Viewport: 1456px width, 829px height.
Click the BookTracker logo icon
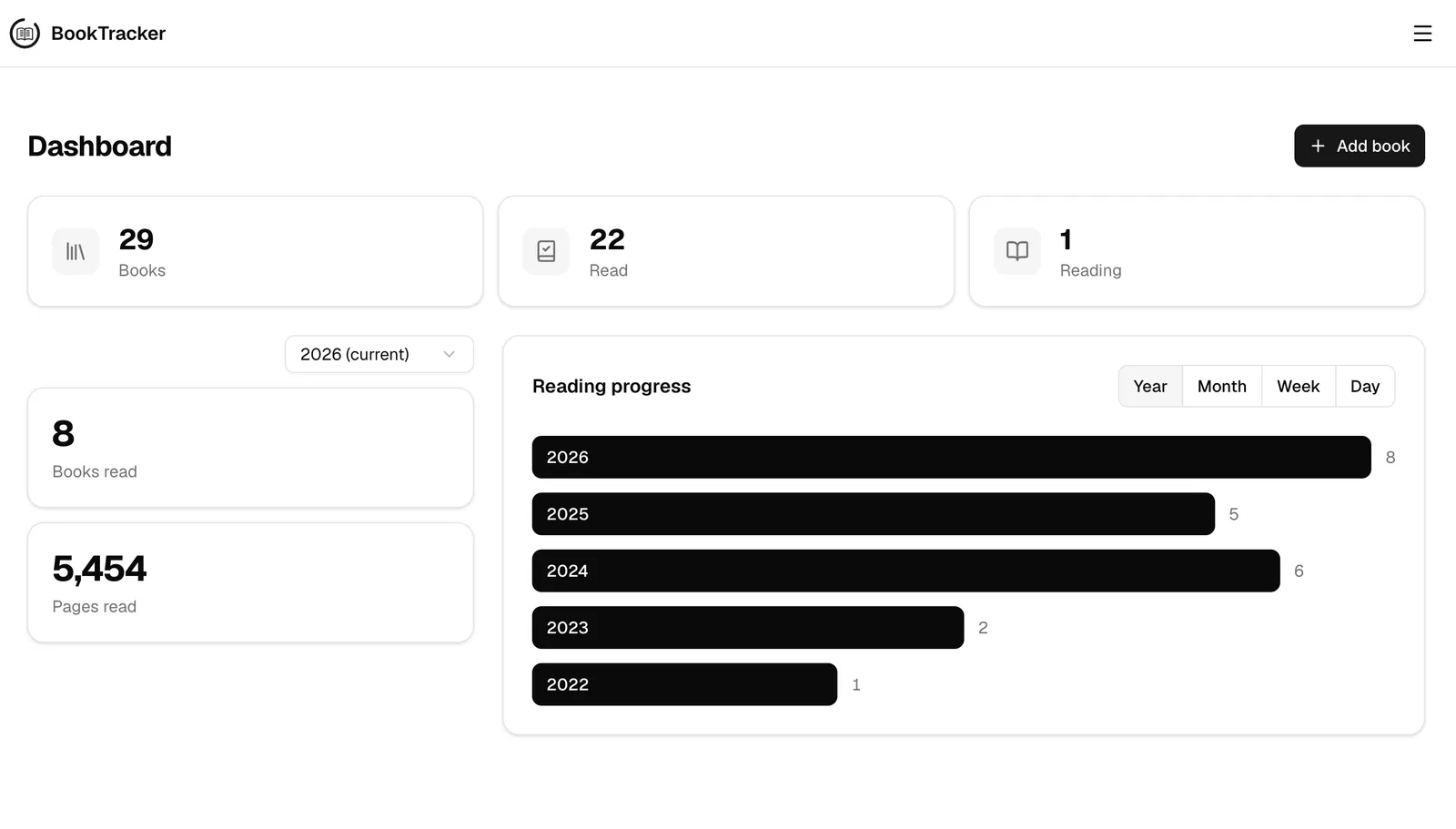click(25, 34)
